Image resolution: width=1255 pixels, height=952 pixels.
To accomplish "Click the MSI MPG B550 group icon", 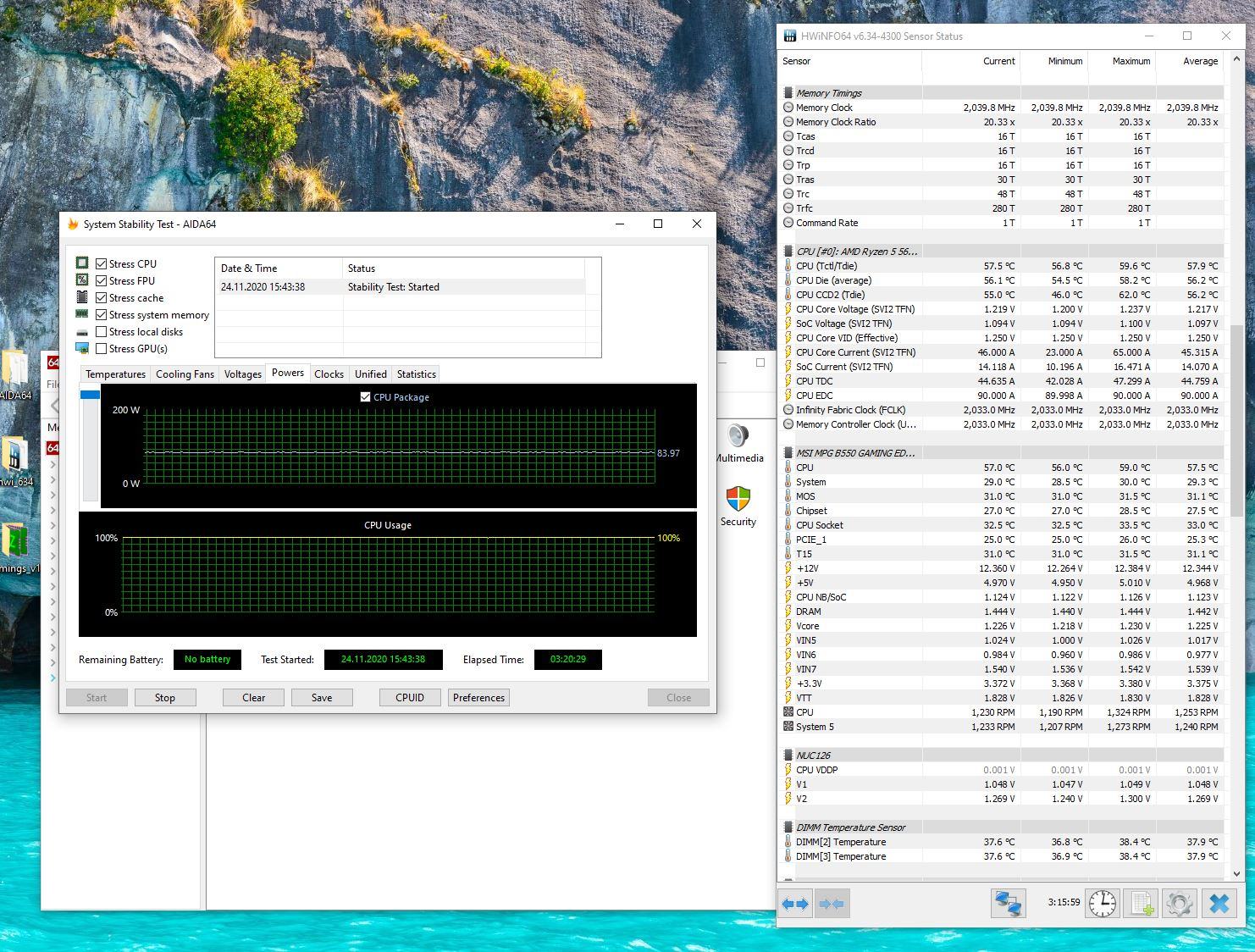I will 788,453.
